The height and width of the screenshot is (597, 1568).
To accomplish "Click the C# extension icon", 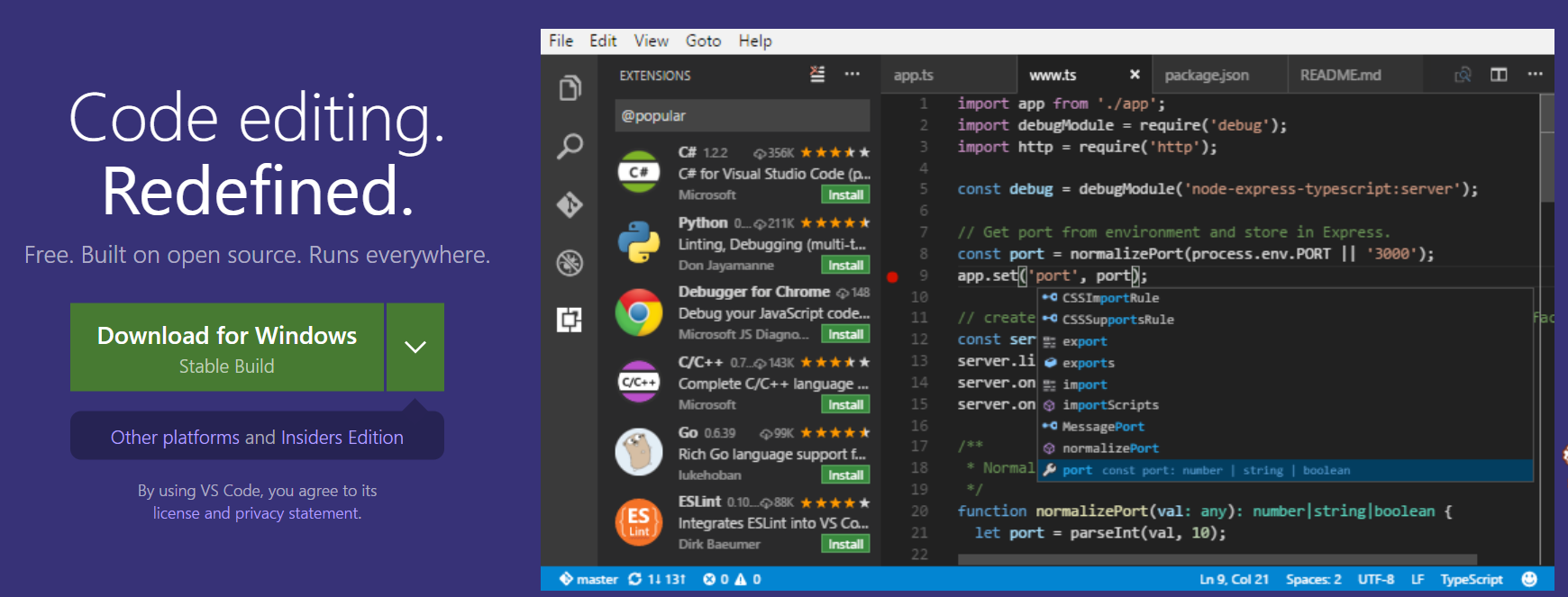I will point(638,172).
